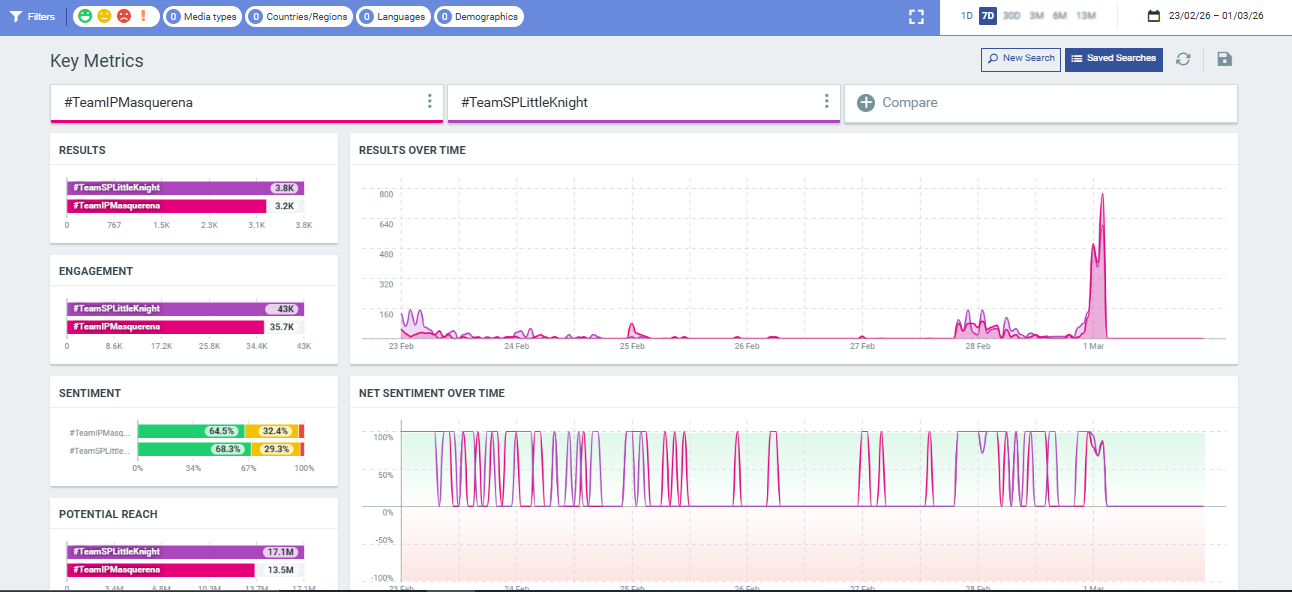The image size is (1292, 592).
Task: Select the 1D time range tab
Action: (966, 16)
